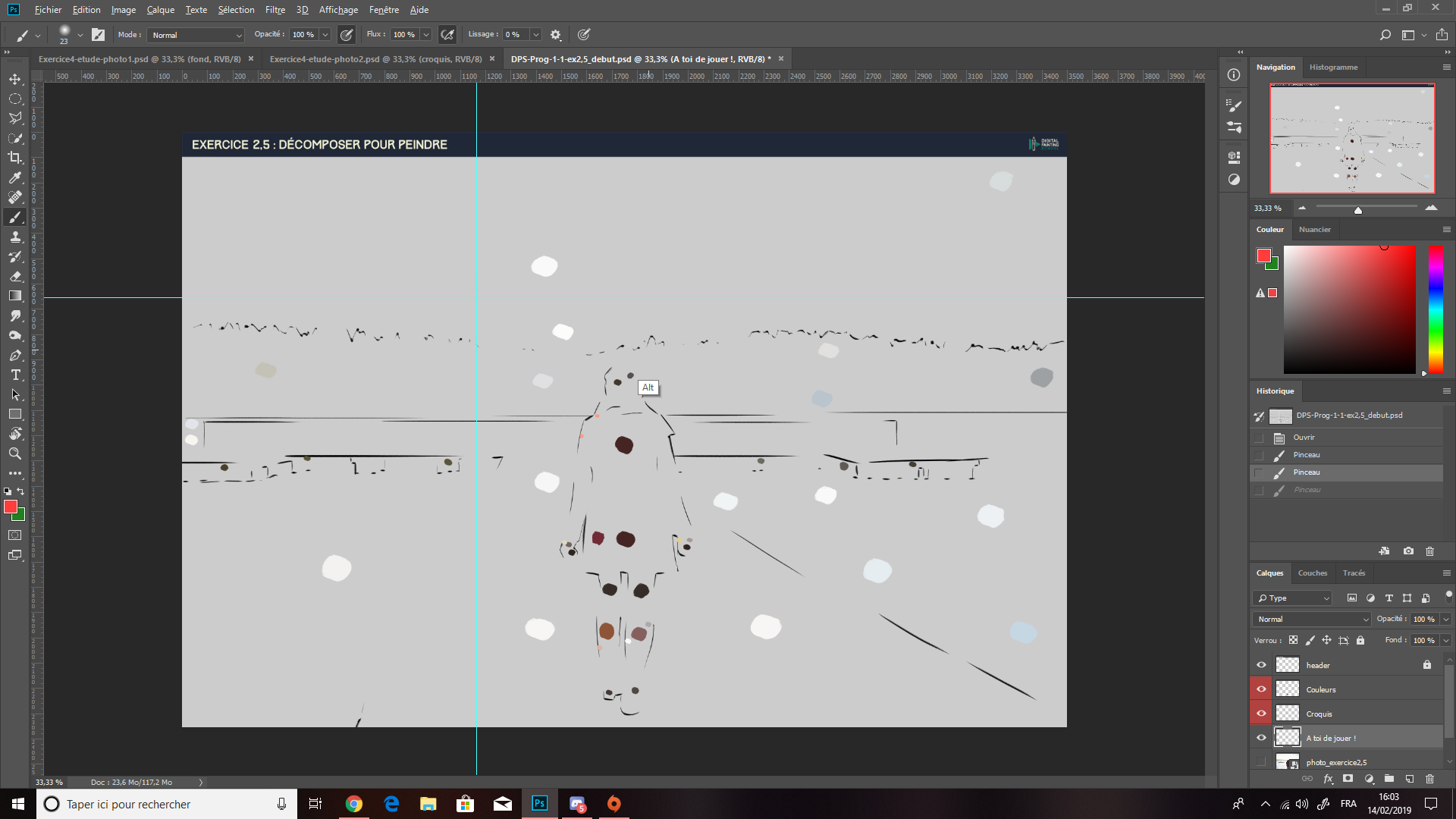
Task: Open the airbrush option in the brush options bar
Action: coord(447,34)
